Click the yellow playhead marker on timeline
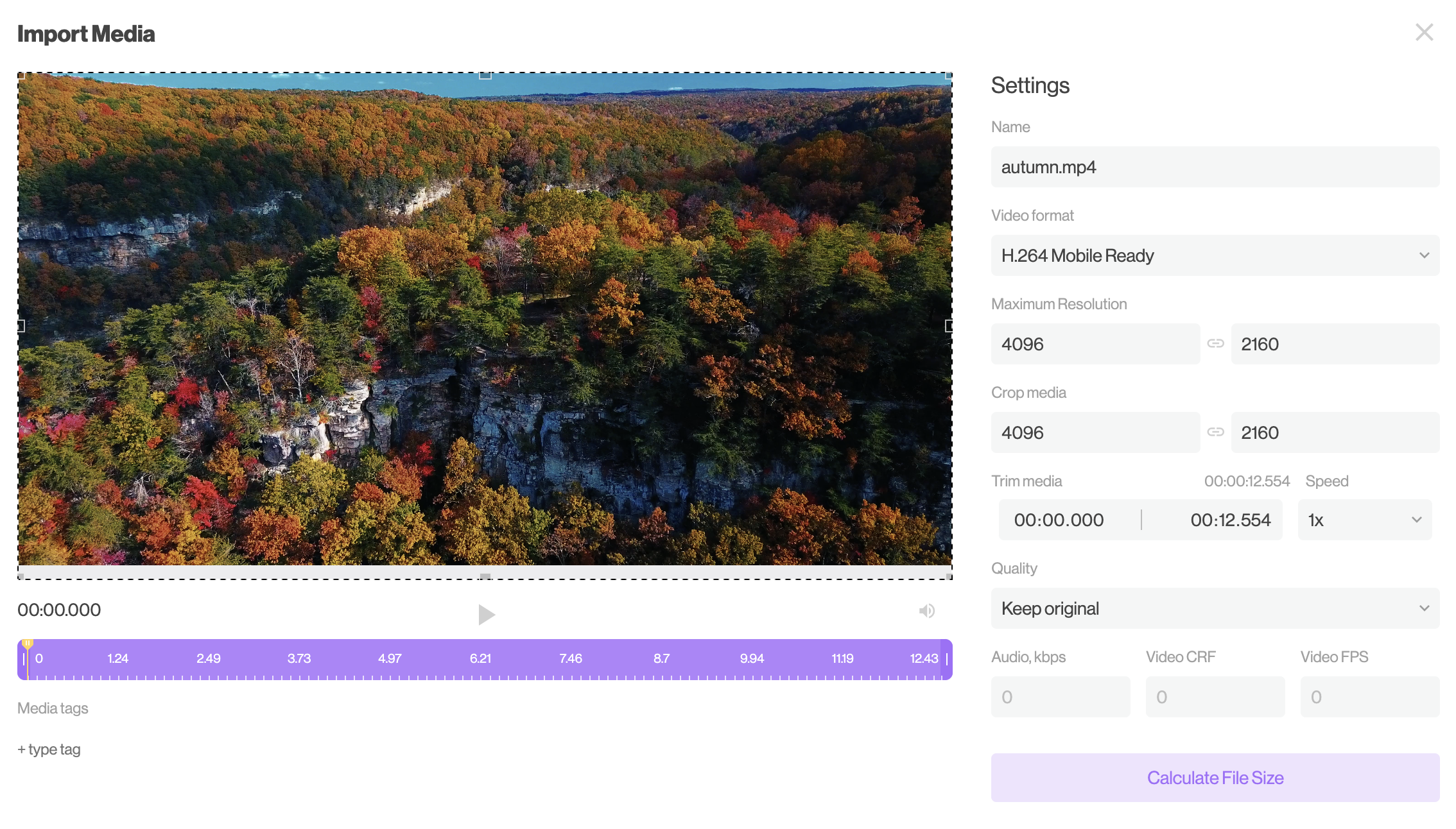The width and height of the screenshot is (1456, 829). 27,644
